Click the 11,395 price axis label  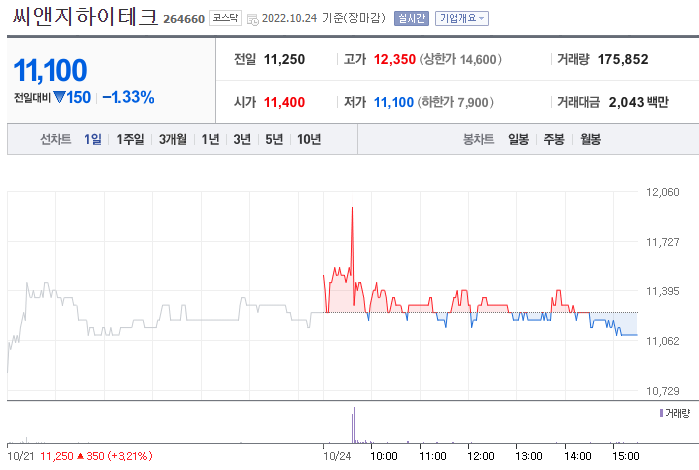tap(662, 291)
